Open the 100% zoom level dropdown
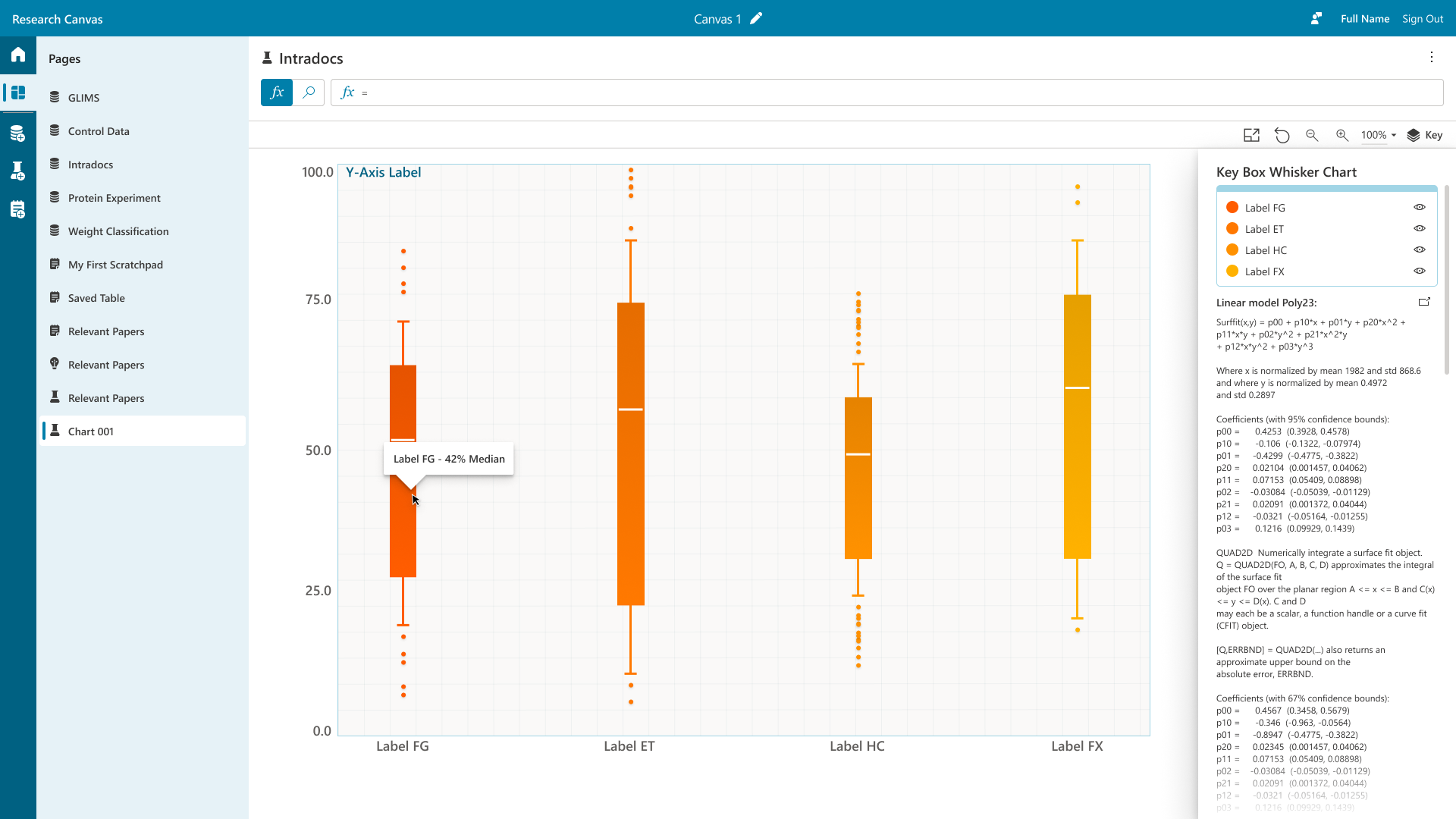Image resolution: width=1456 pixels, height=819 pixels. click(1379, 135)
